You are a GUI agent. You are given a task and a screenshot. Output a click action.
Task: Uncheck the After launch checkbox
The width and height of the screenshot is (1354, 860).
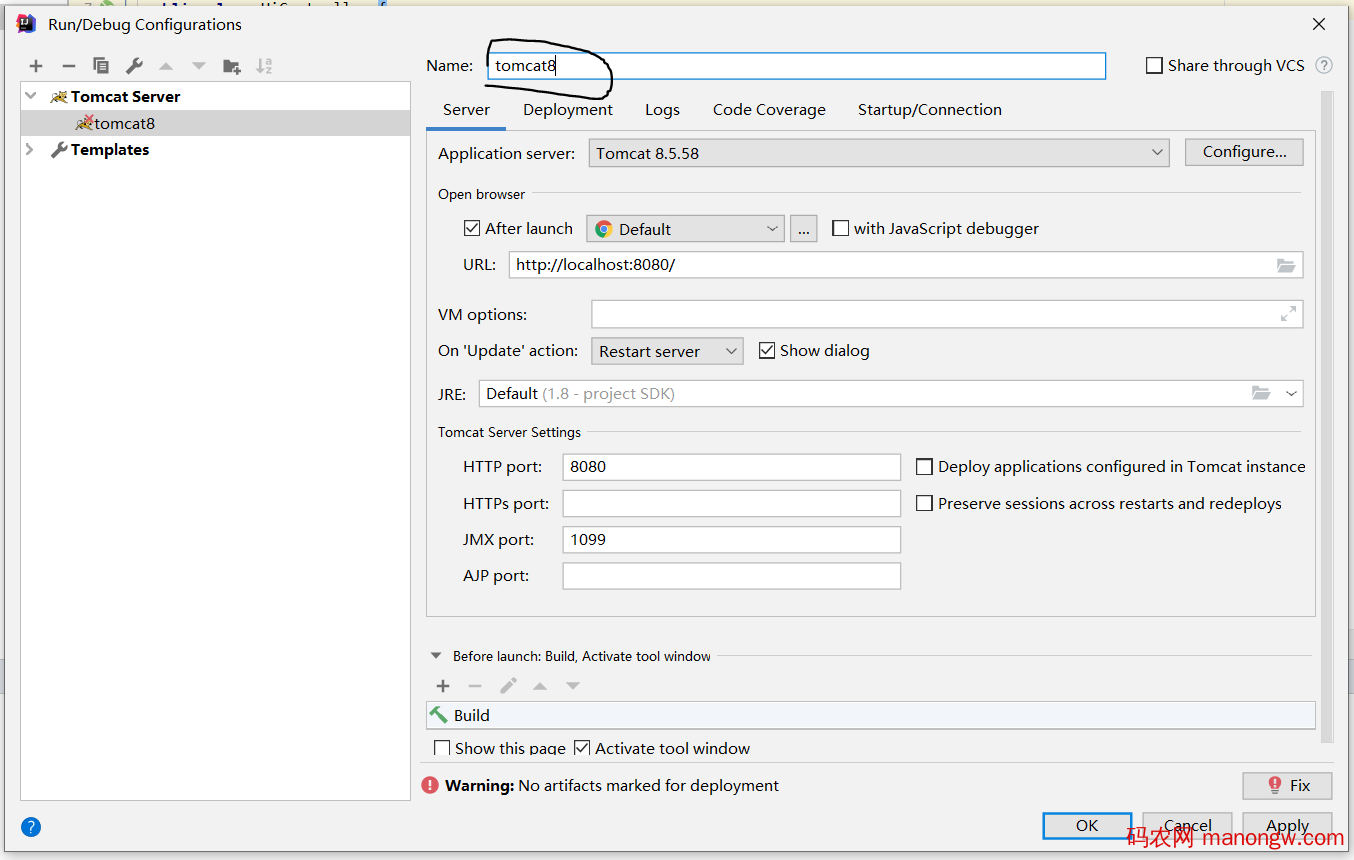(473, 229)
